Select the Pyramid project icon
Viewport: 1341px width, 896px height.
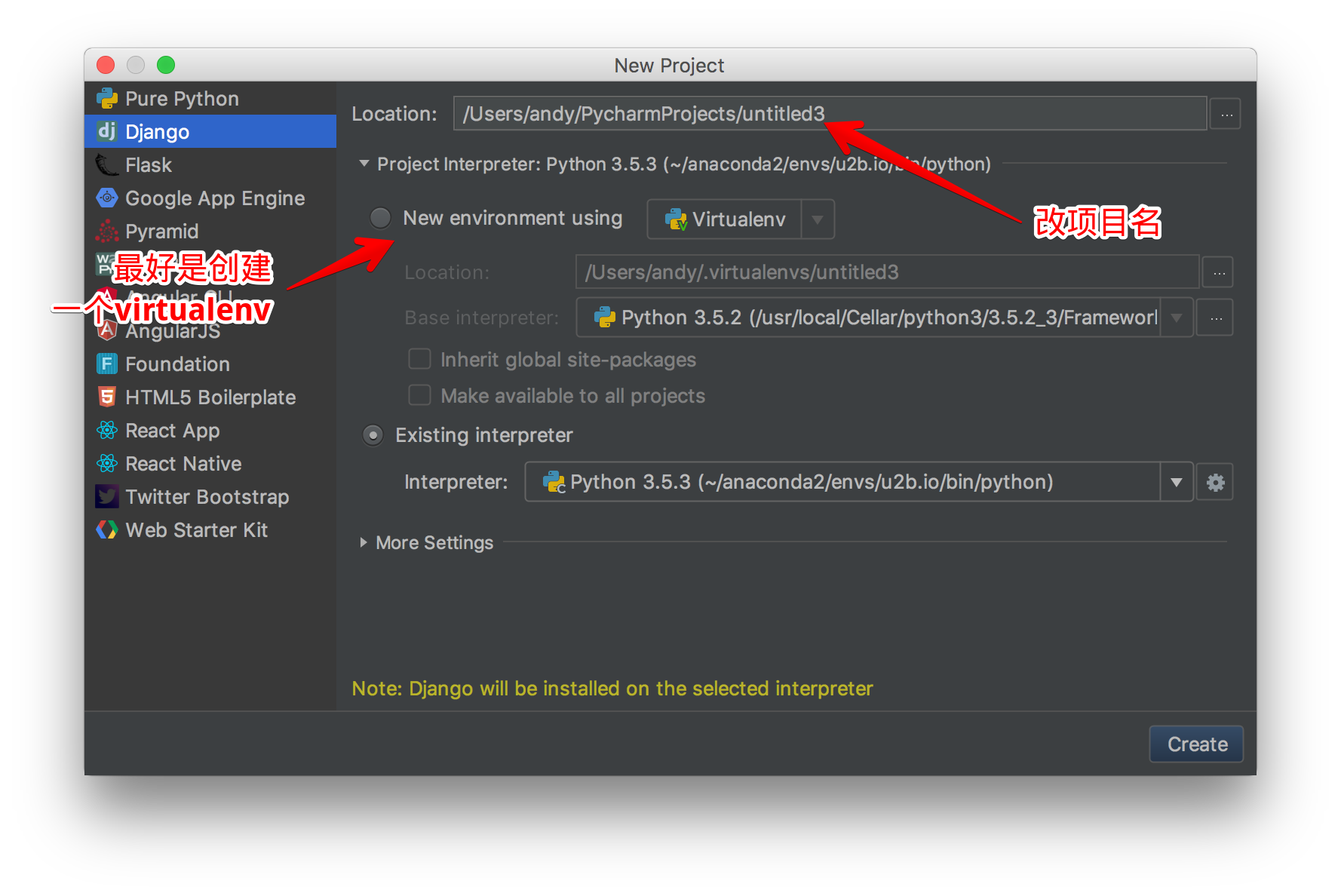point(107,232)
